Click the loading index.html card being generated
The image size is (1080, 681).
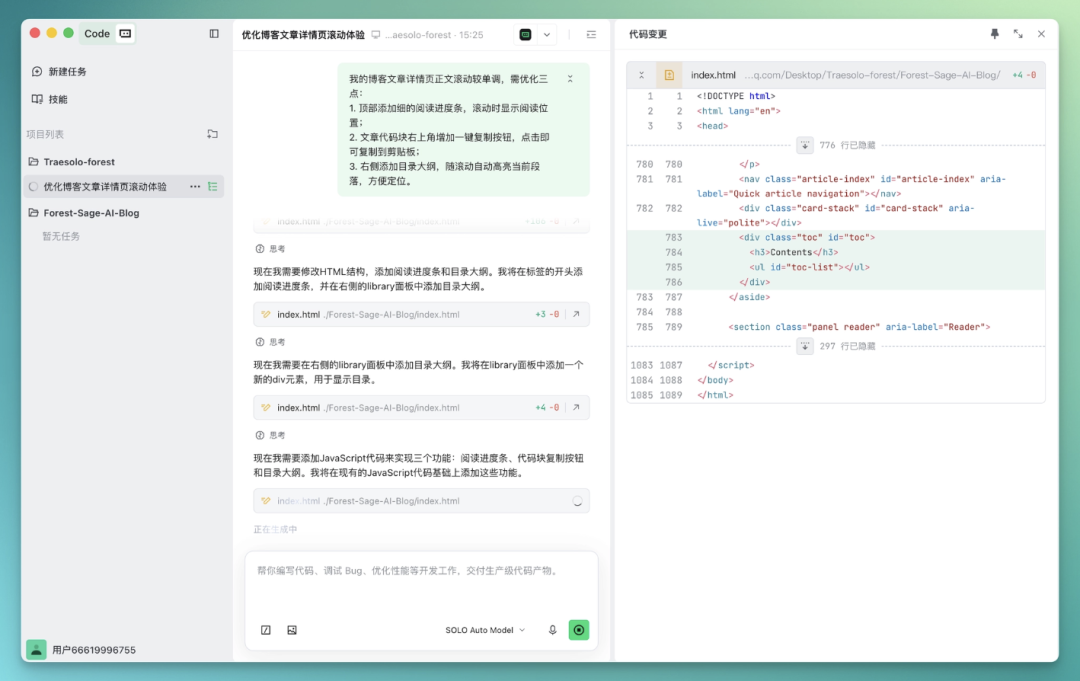[422, 501]
